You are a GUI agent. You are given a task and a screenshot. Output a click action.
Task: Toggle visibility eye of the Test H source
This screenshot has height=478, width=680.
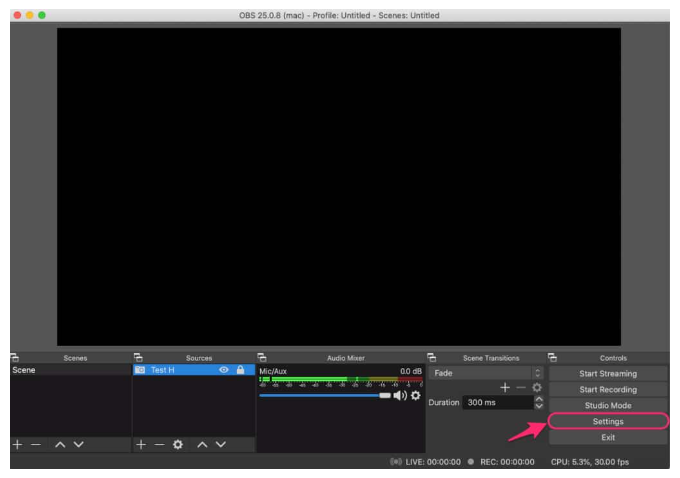224,370
